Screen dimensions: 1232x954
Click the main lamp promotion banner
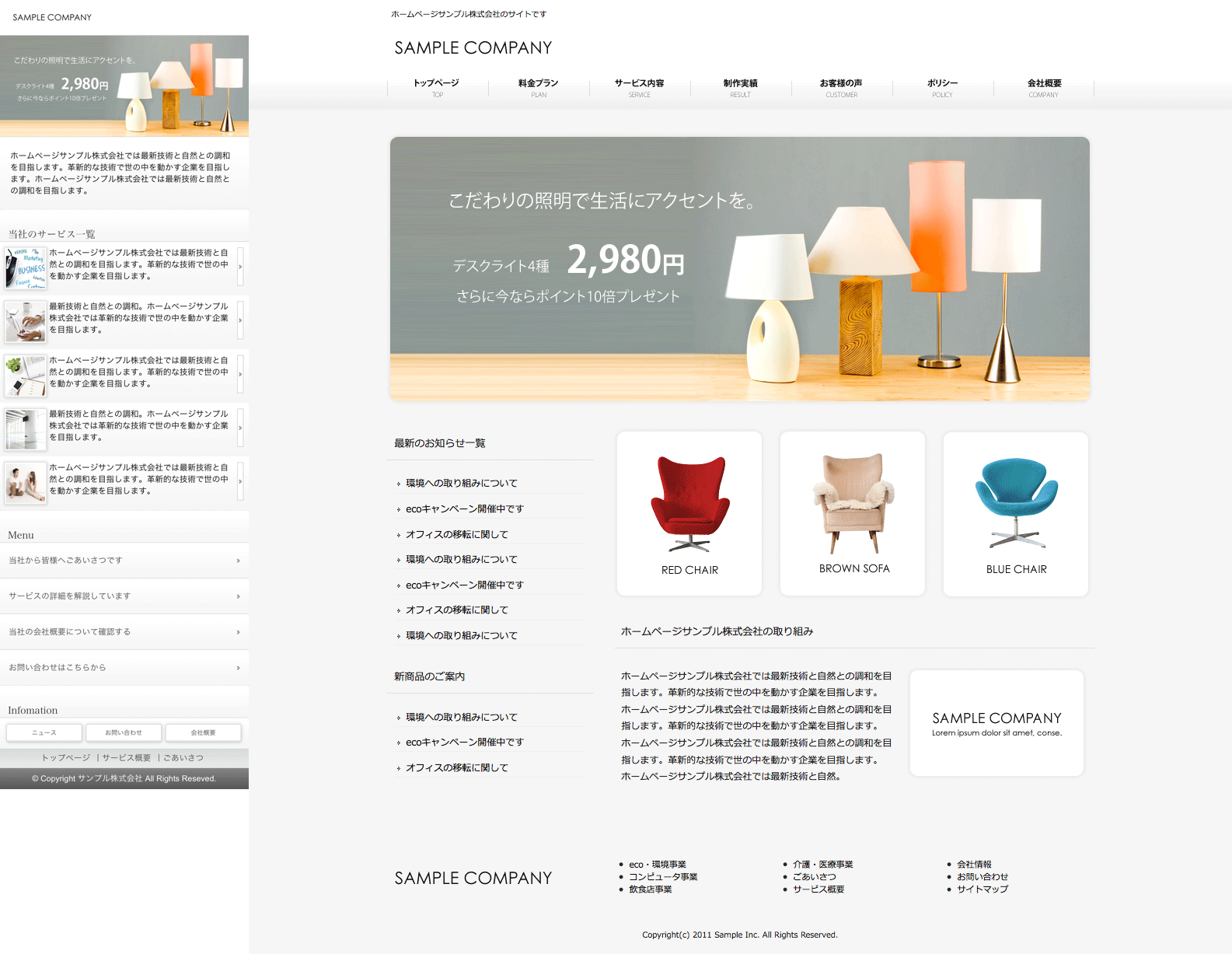(x=739, y=268)
